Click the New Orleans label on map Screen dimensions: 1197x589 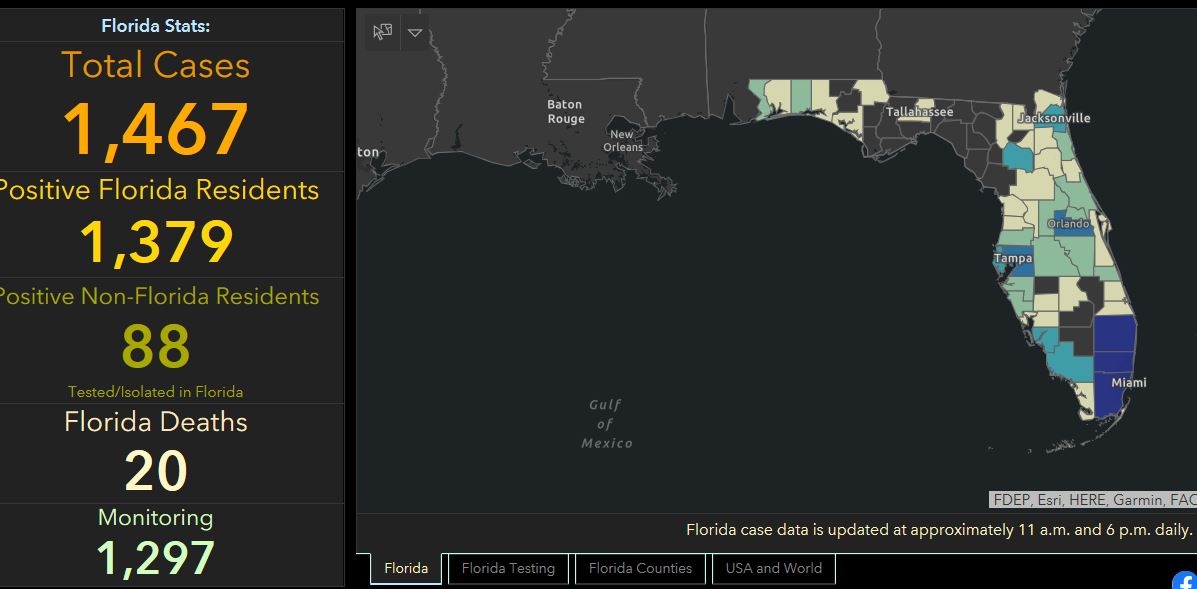[622, 141]
